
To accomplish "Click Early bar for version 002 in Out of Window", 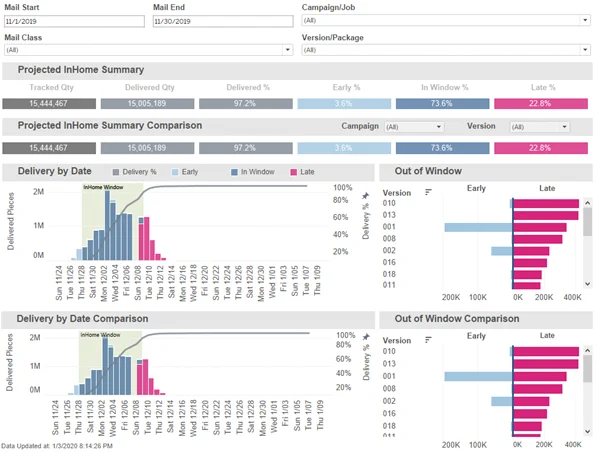I will pyautogui.click(x=502, y=251).
